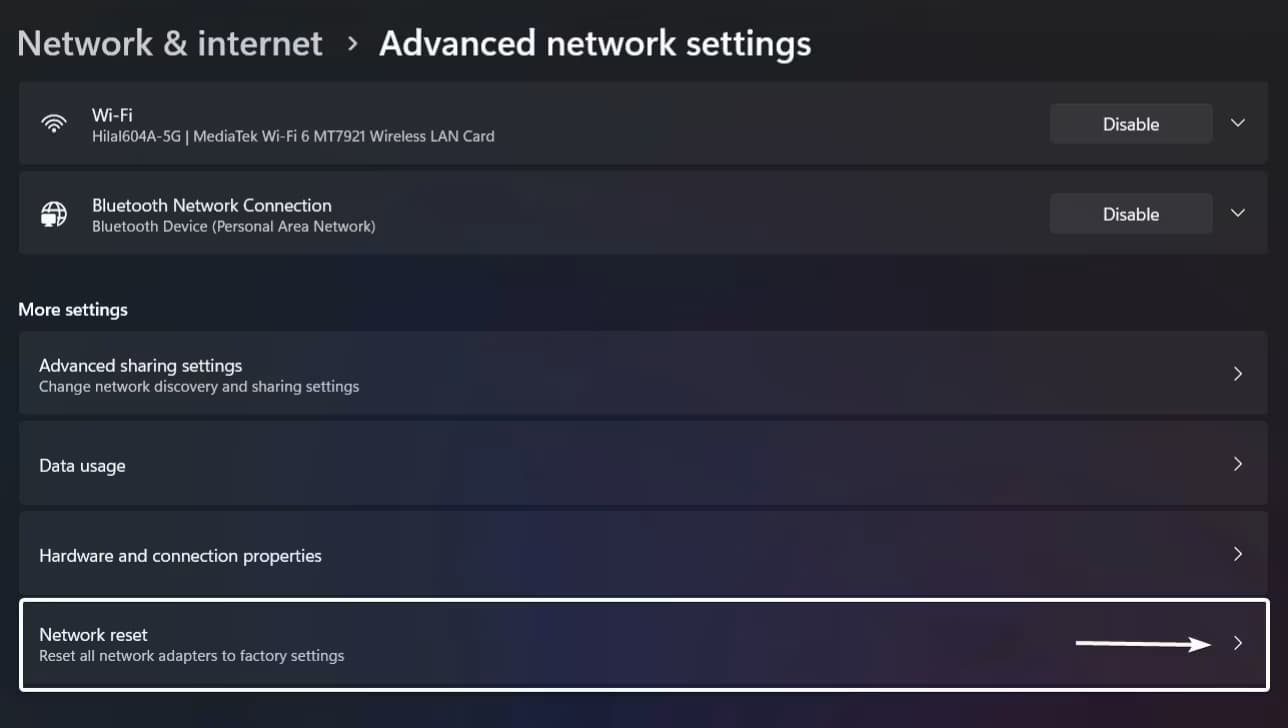1288x728 pixels.
Task: Select Hardware and connection properties label
Action: [180, 556]
